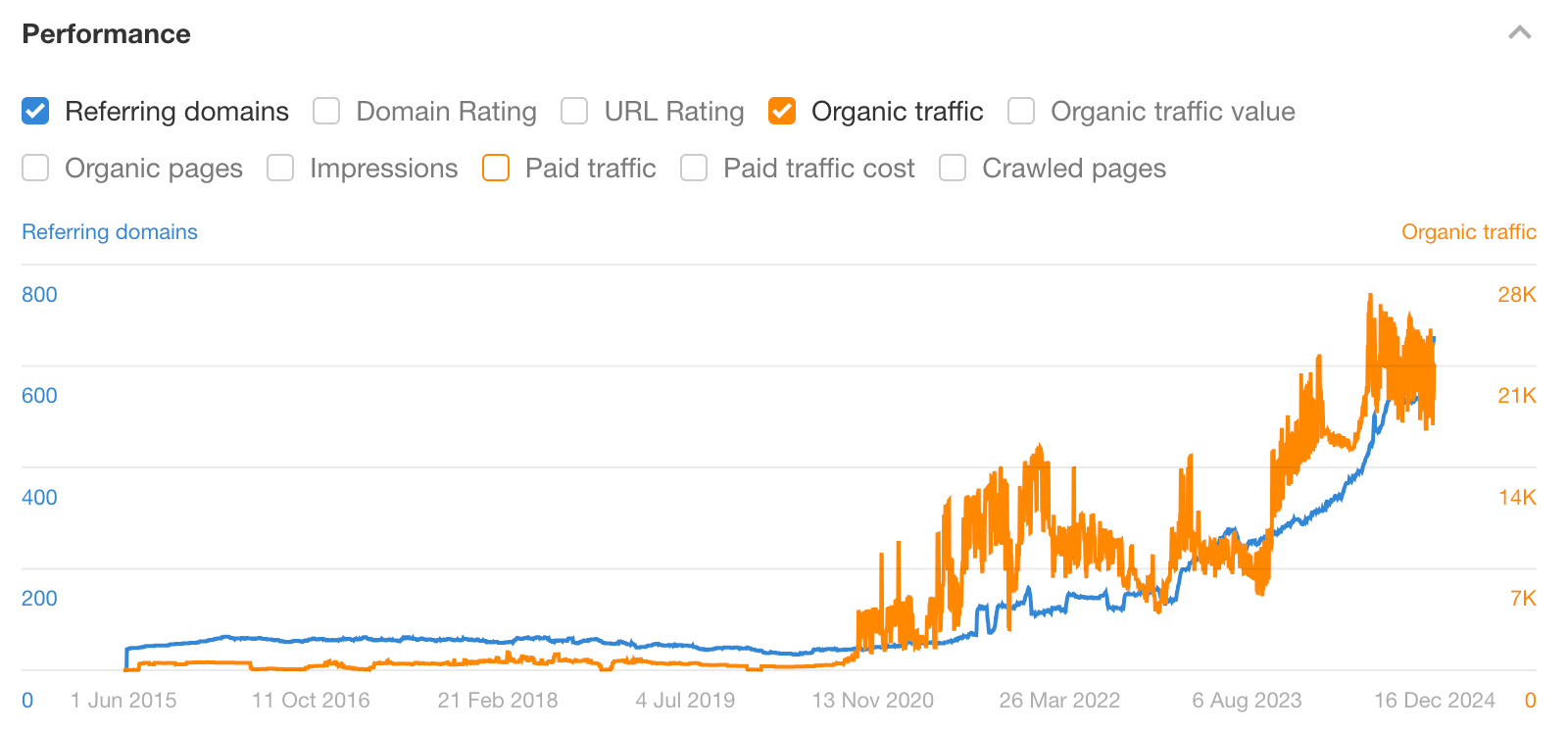Viewport: 1568px width, 731px height.
Task: Disable the Referring domains checkbox
Action: (x=35, y=111)
